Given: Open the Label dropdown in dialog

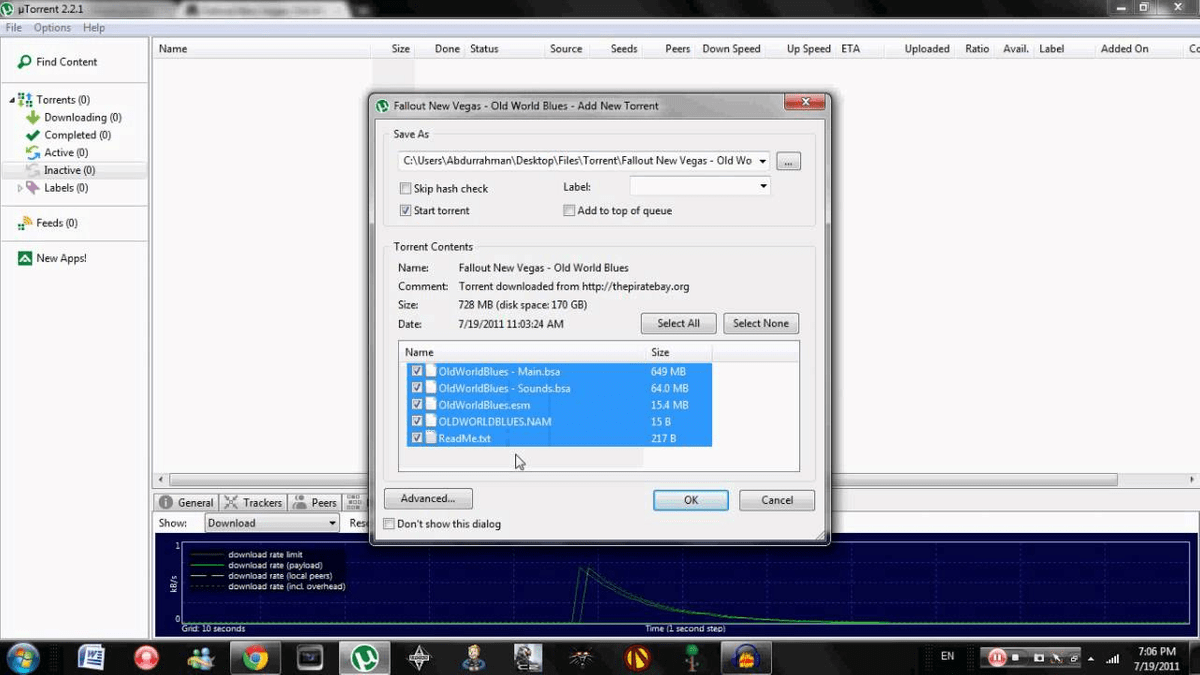Looking at the screenshot, I should click(763, 186).
